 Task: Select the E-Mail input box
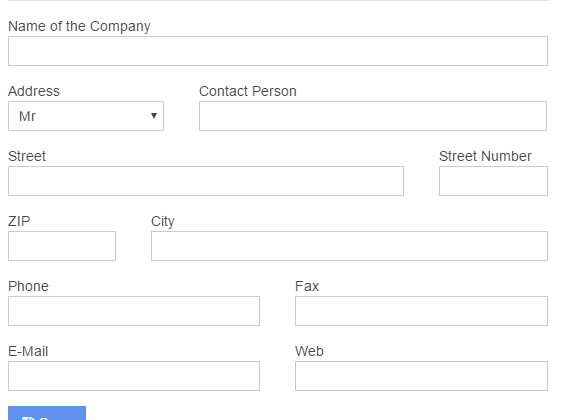134,376
